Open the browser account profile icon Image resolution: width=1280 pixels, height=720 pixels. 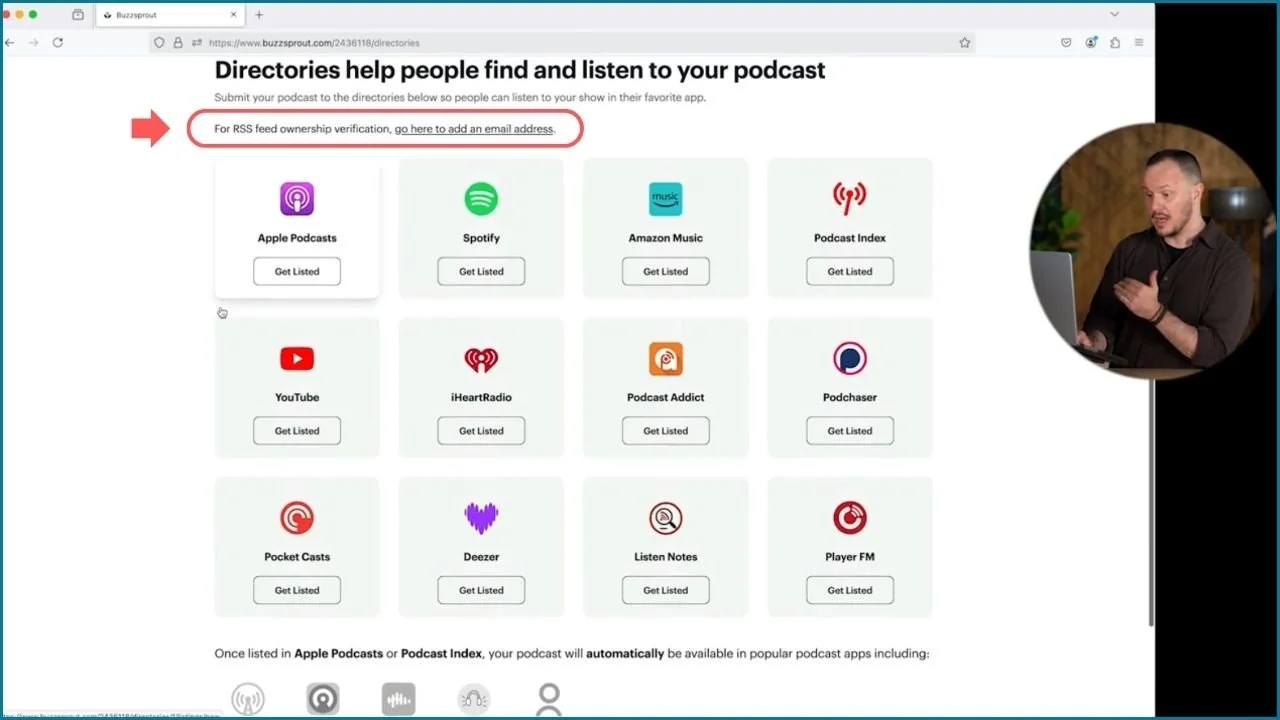[1091, 43]
